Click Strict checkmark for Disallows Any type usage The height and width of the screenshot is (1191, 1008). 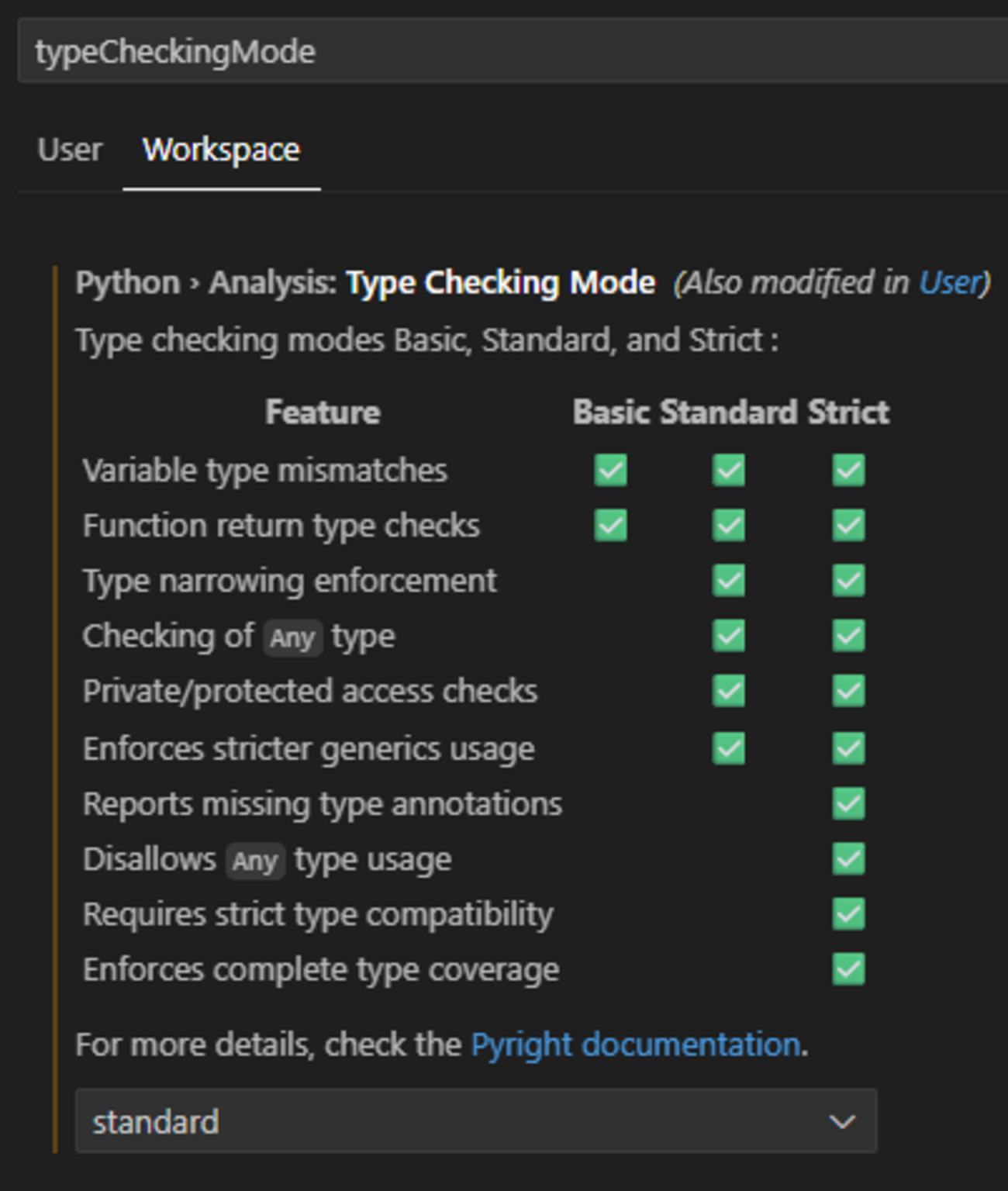coord(848,858)
